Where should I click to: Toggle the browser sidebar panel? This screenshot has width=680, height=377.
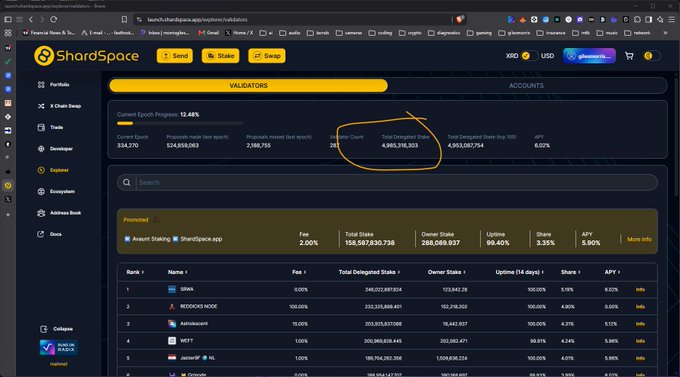pos(649,20)
